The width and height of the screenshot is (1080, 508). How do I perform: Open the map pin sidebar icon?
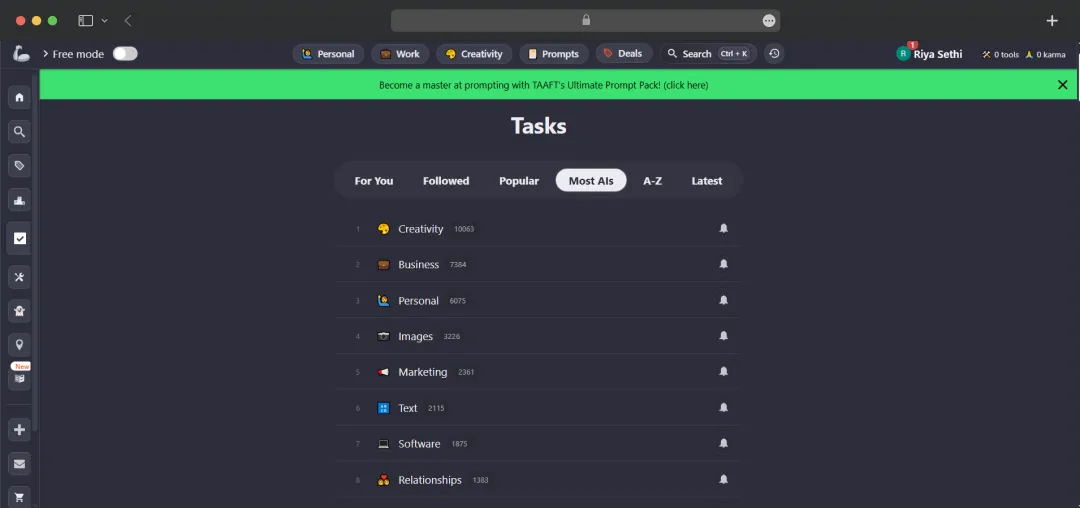(19, 344)
